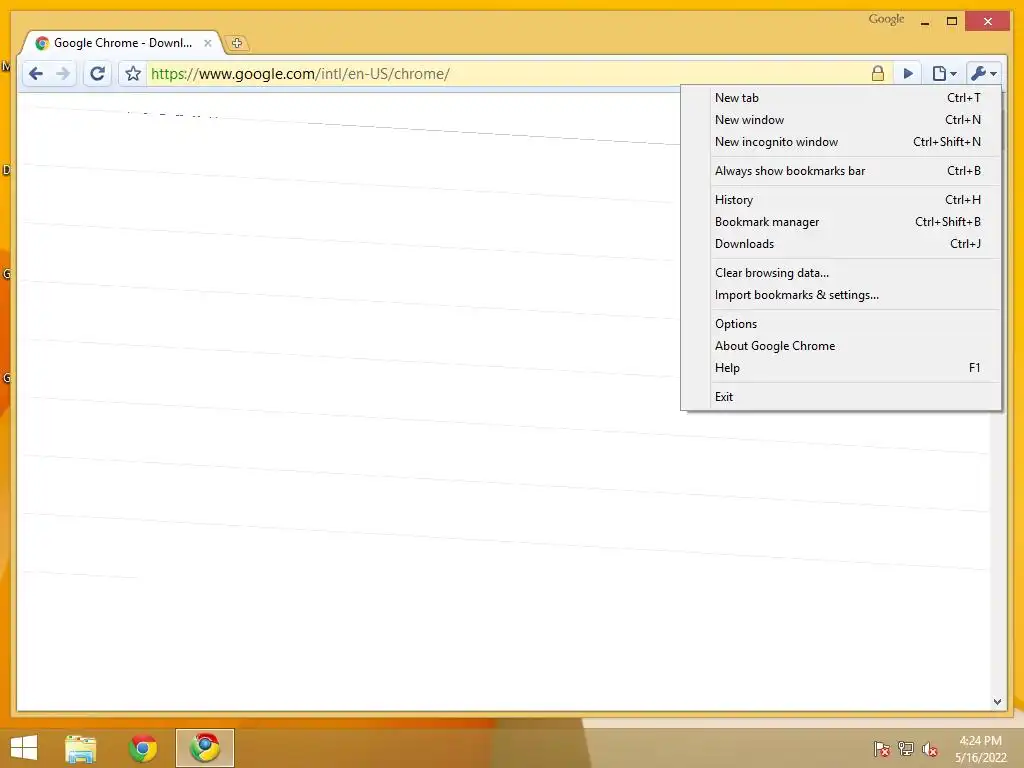The width and height of the screenshot is (1024, 768).
Task: Reload the page
Action: [97, 74]
